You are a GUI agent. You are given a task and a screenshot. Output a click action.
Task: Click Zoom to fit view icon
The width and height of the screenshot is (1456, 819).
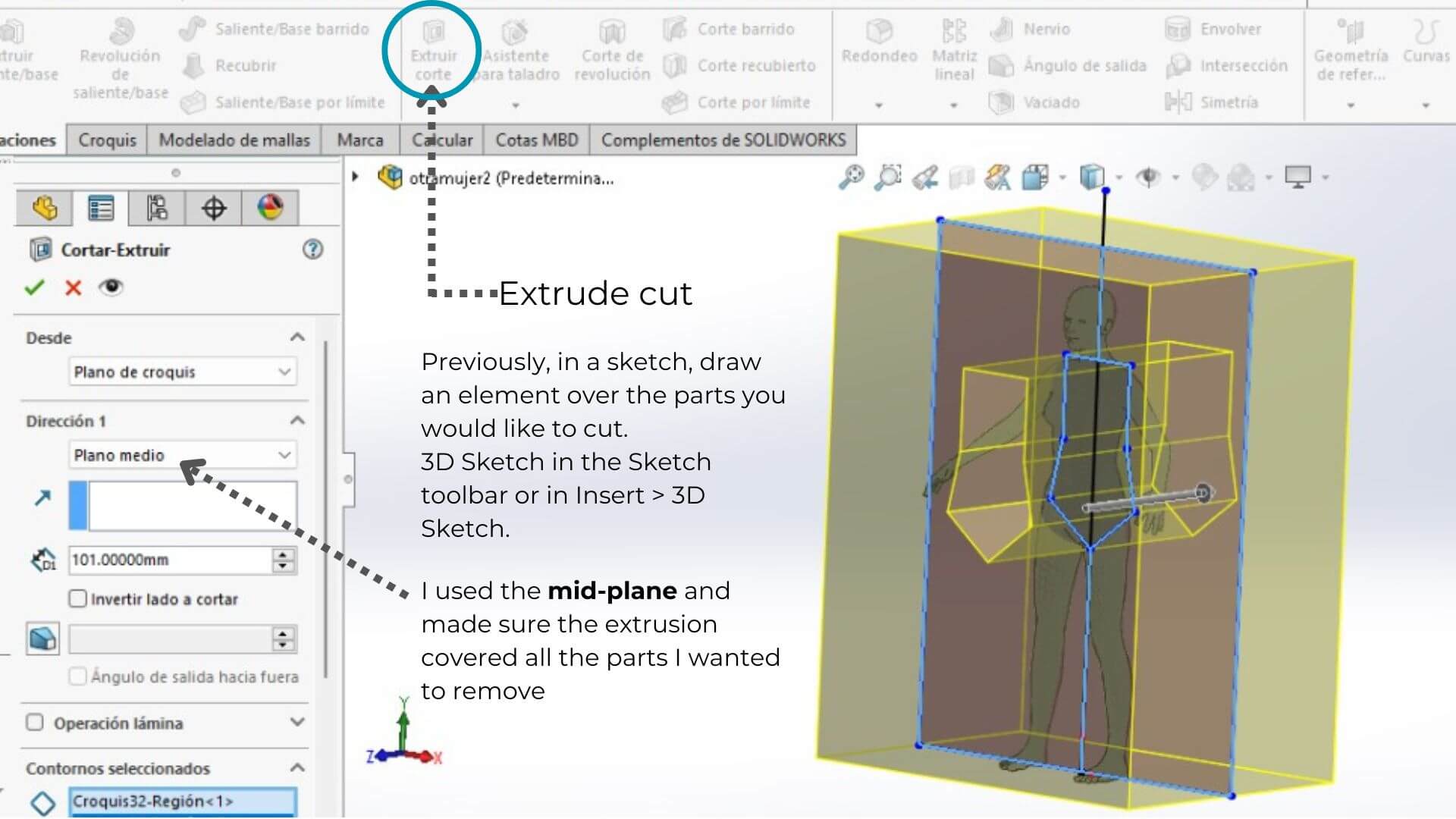pyautogui.click(x=851, y=177)
